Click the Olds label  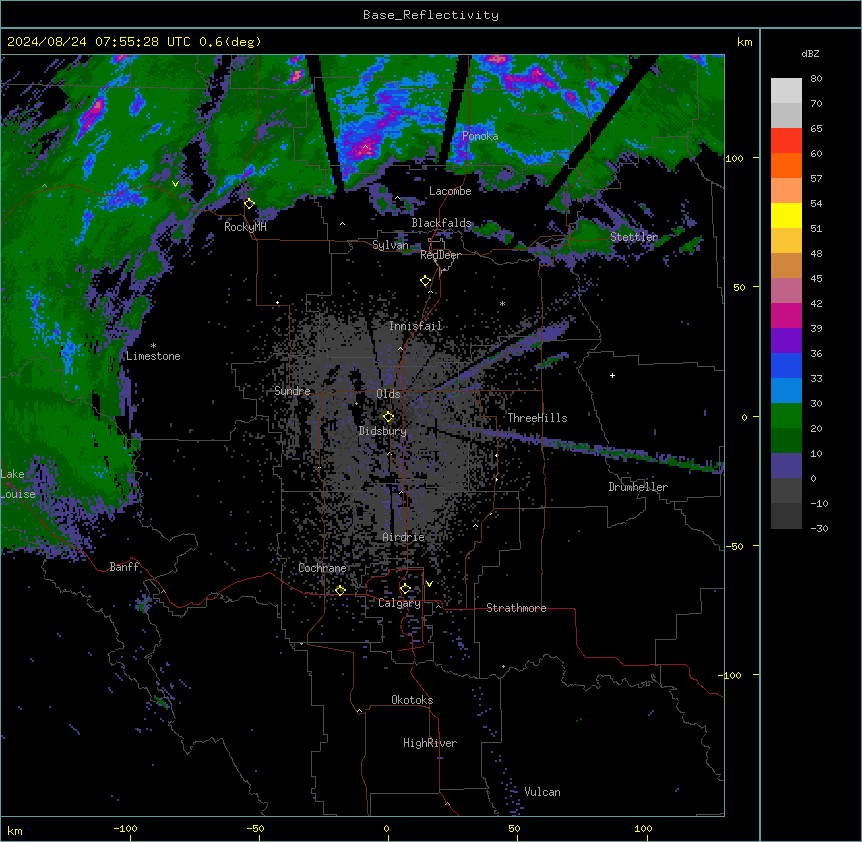(x=388, y=394)
